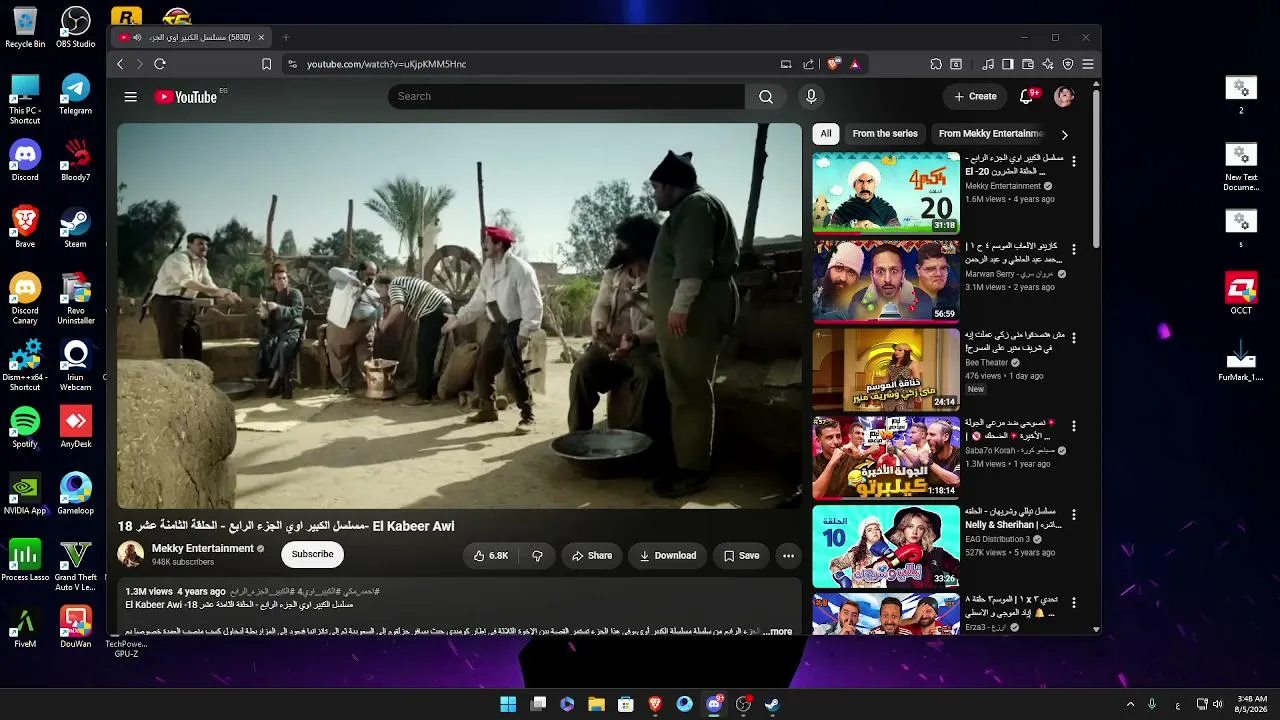
Task: Go back to the previous page
Action: coord(120,64)
